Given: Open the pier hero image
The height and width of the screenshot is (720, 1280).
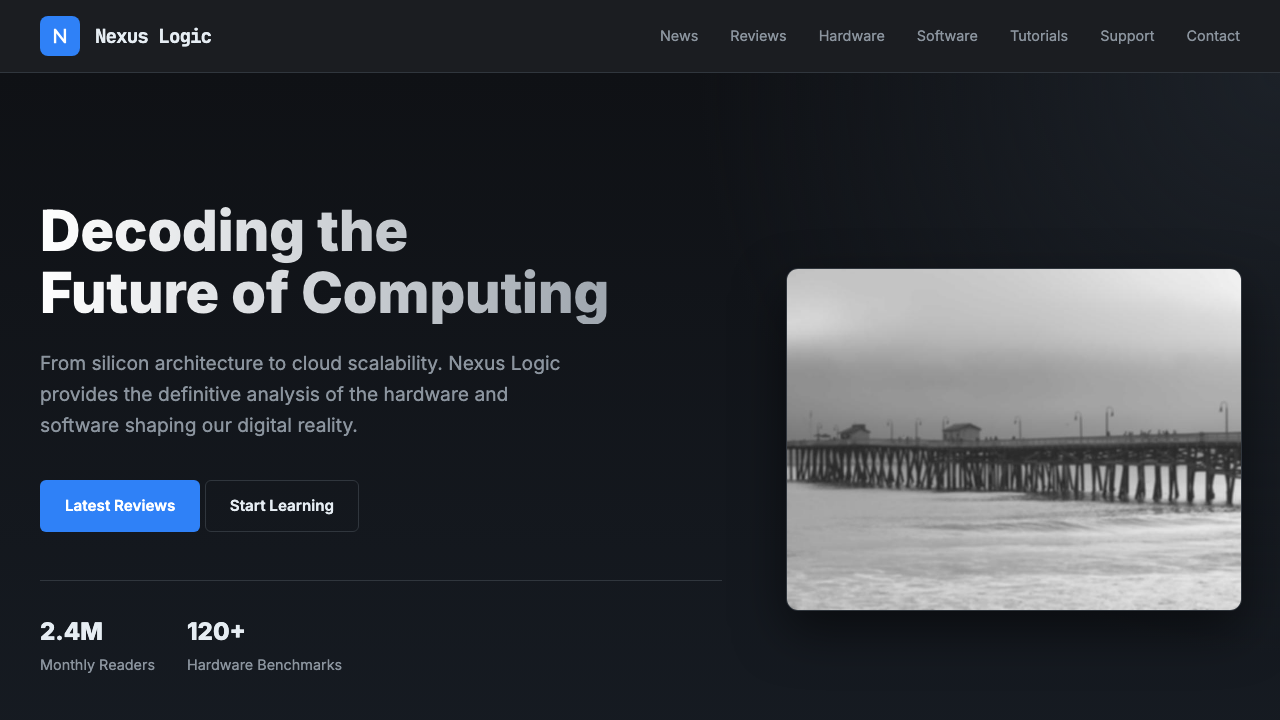Looking at the screenshot, I should (1014, 439).
